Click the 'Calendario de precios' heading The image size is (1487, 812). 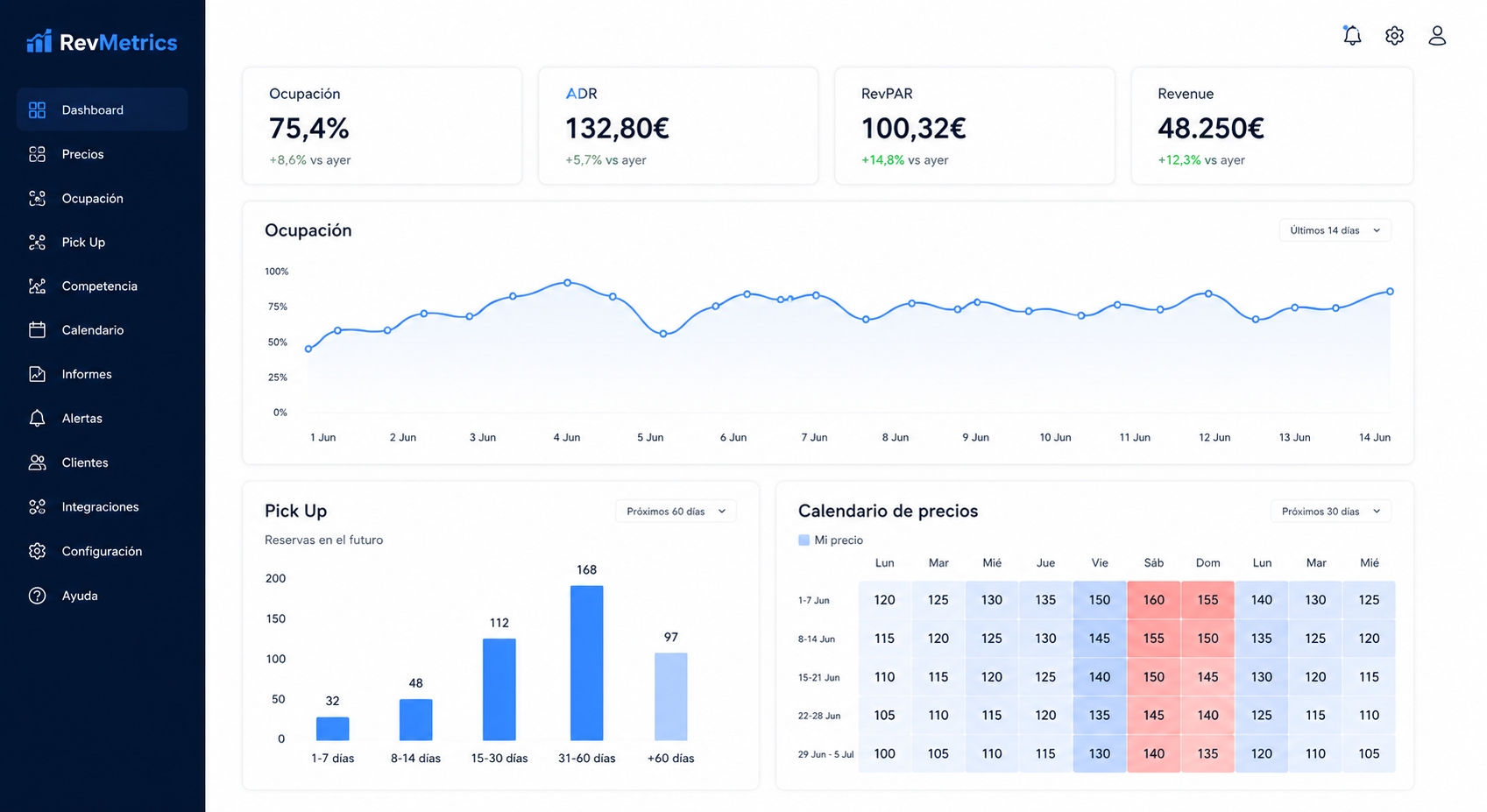pyautogui.click(x=888, y=511)
